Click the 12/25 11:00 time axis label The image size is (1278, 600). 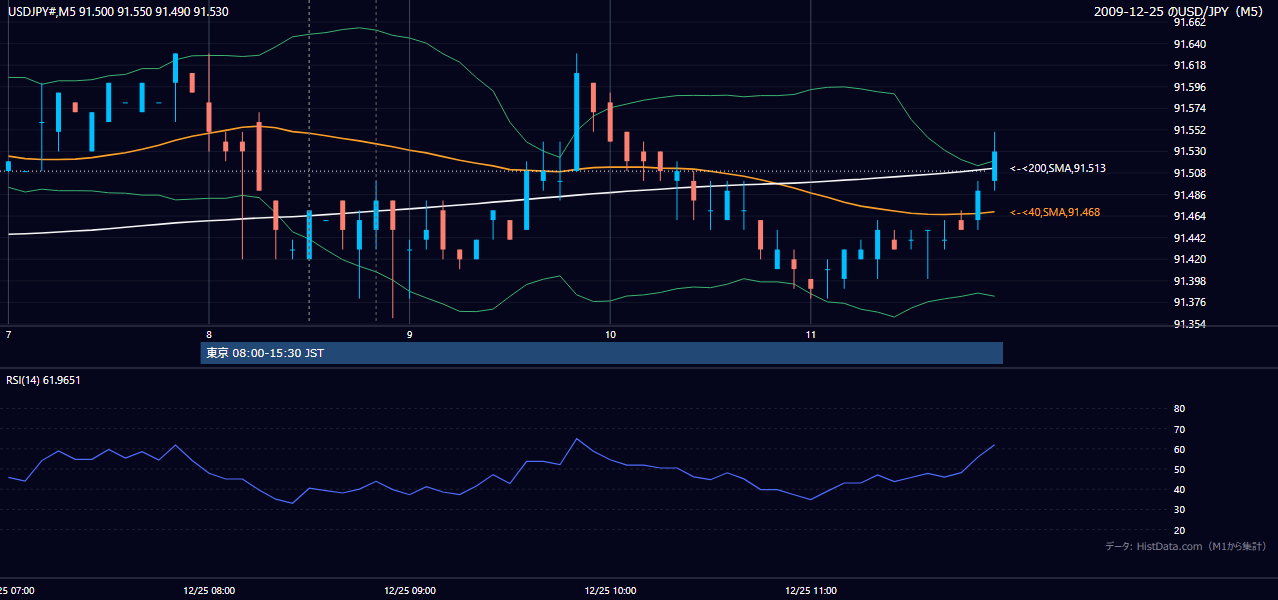(811, 590)
